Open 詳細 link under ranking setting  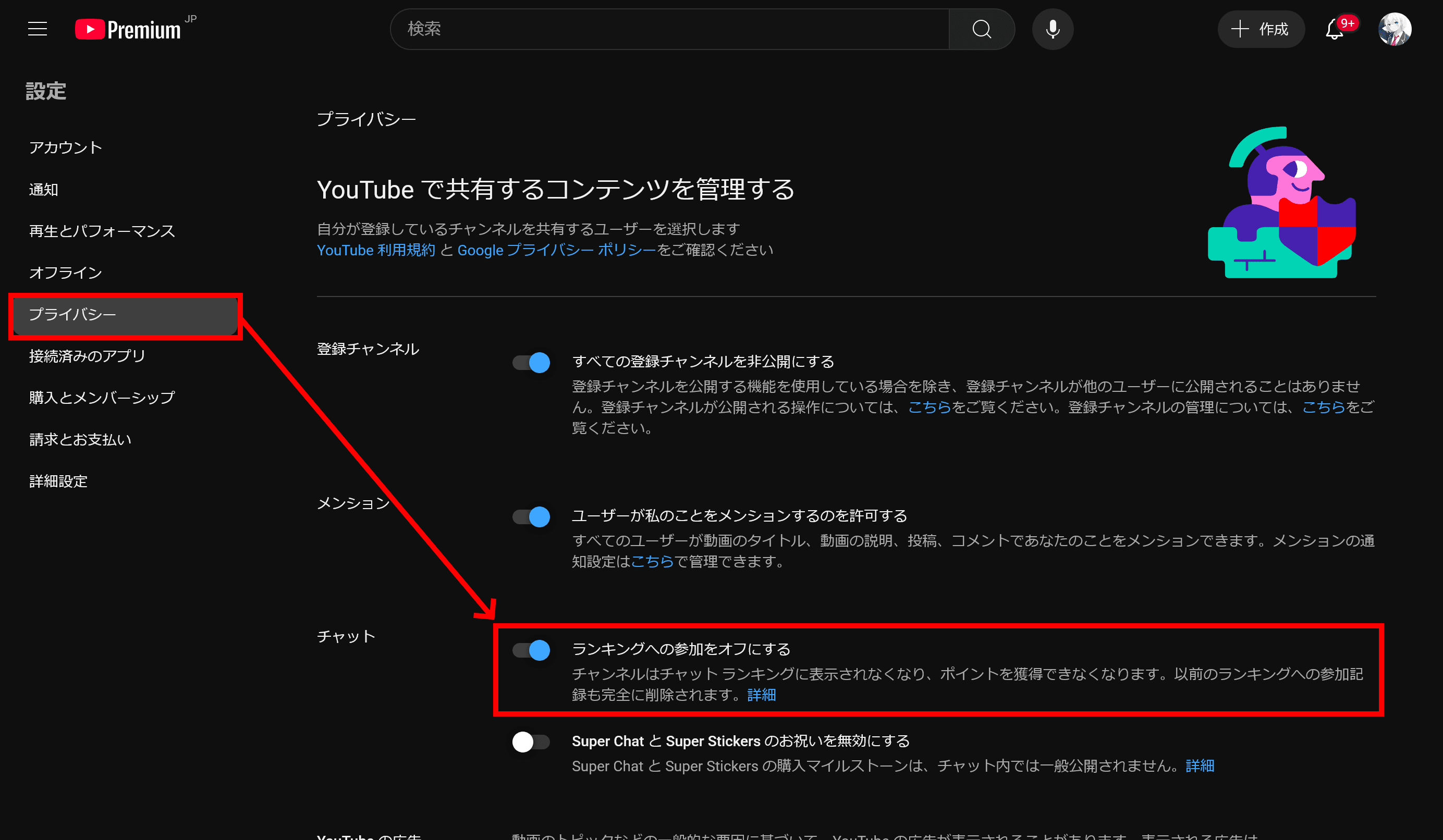(x=762, y=695)
